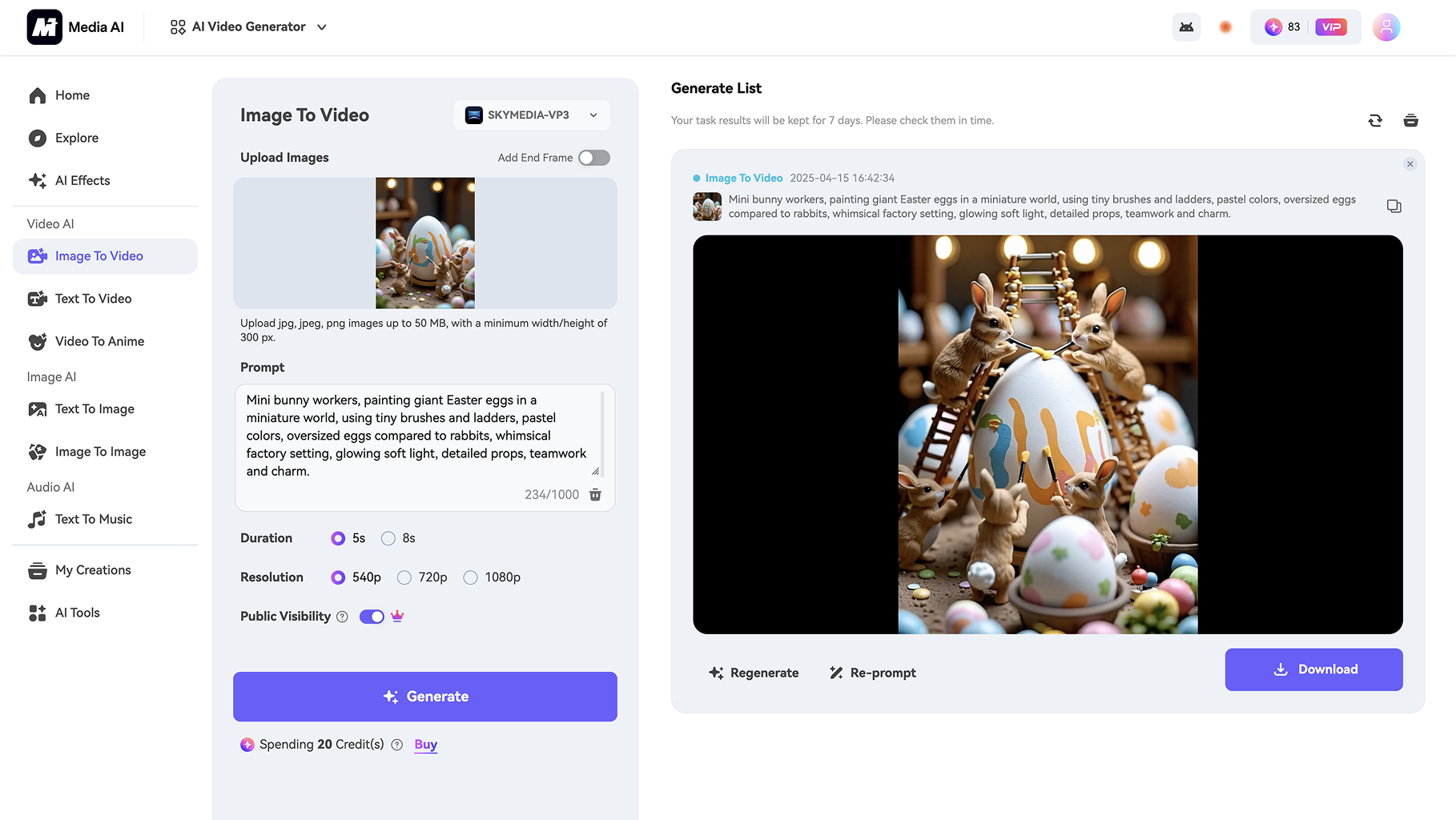Image resolution: width=1456 pixels, height=820 pixels.
Task: Delete prompt text with the trash icon
Action: 595,495
